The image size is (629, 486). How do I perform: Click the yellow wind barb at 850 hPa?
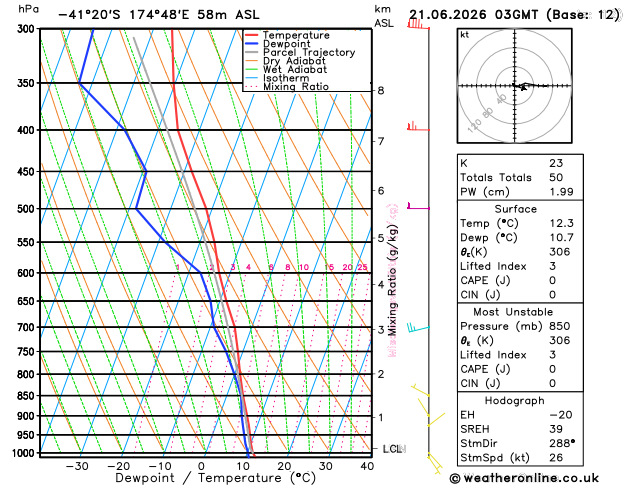click(x=420, y=391)
